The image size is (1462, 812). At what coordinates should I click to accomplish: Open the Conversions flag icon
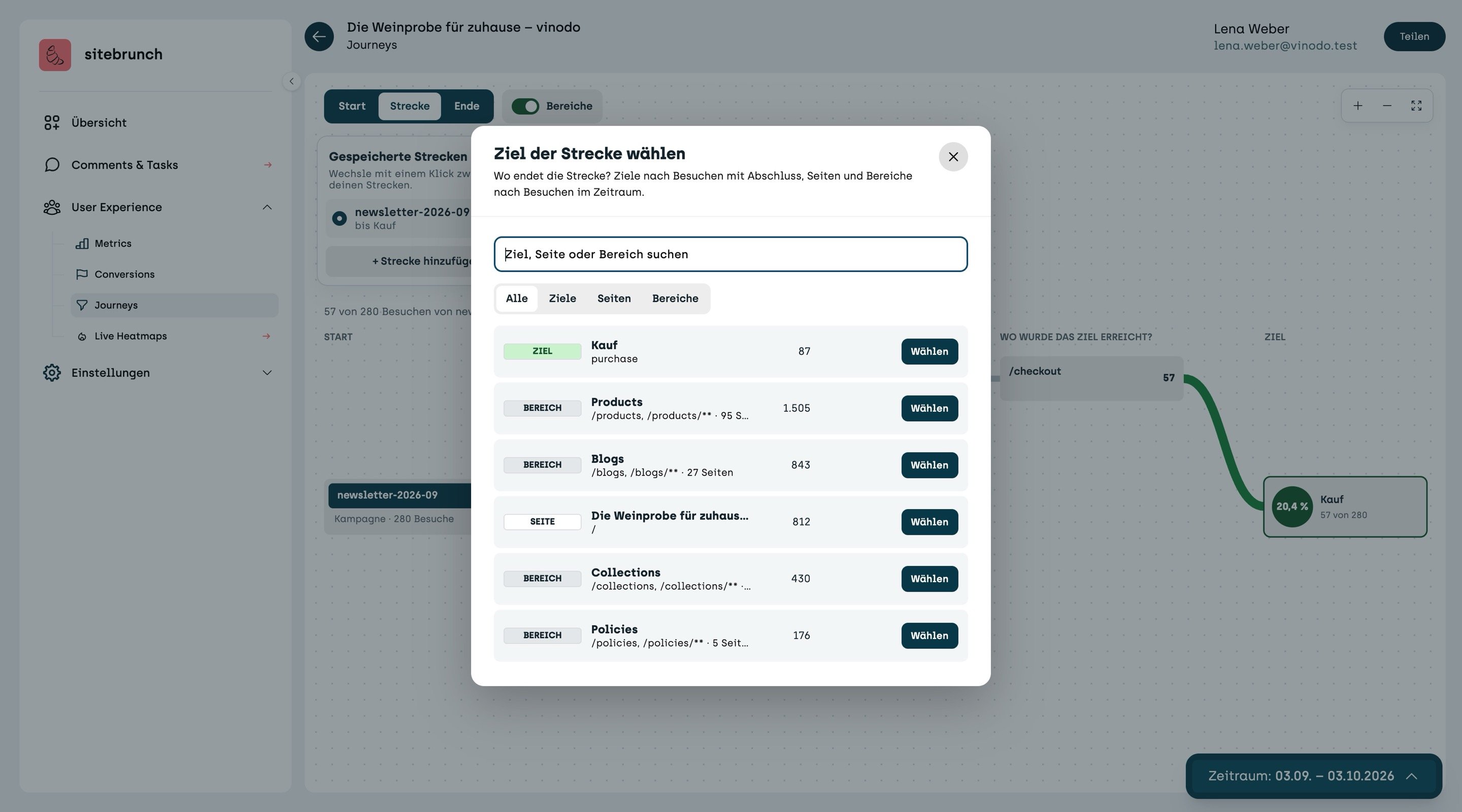point(82,274)
